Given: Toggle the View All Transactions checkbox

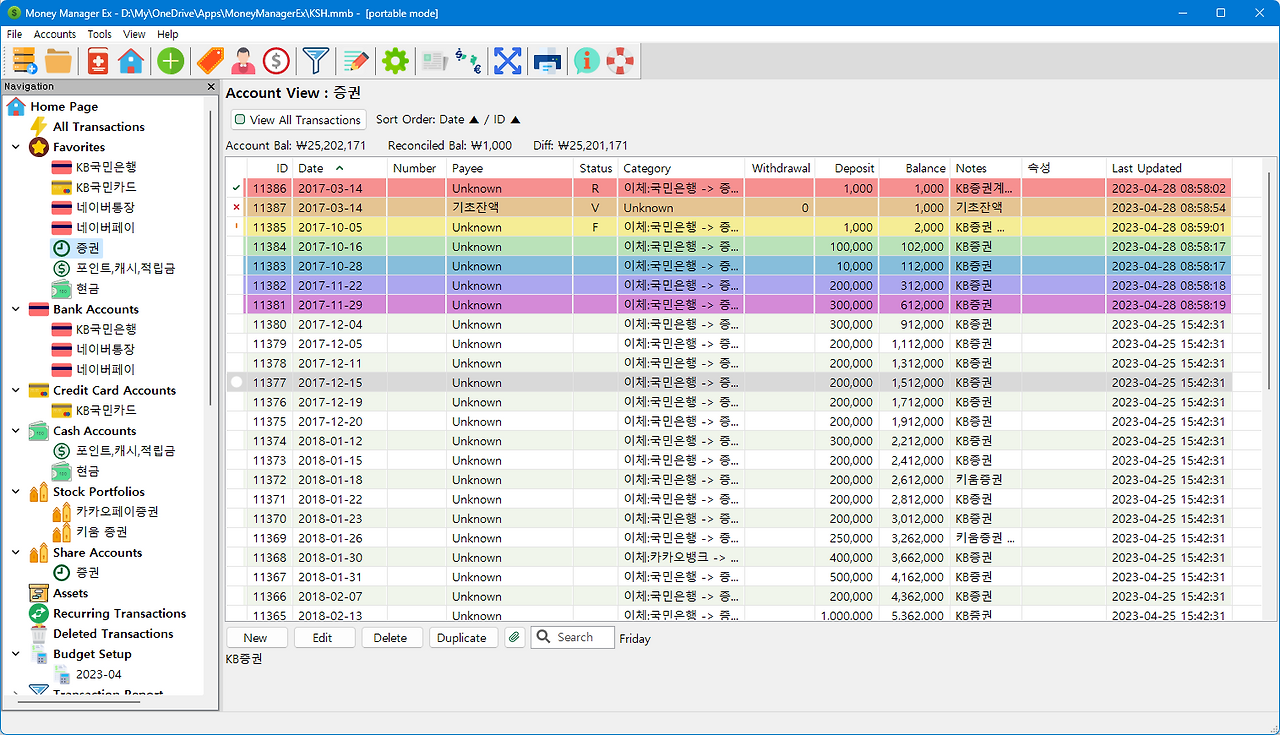Looking at the screenshot, I should (x=241, y=119).
